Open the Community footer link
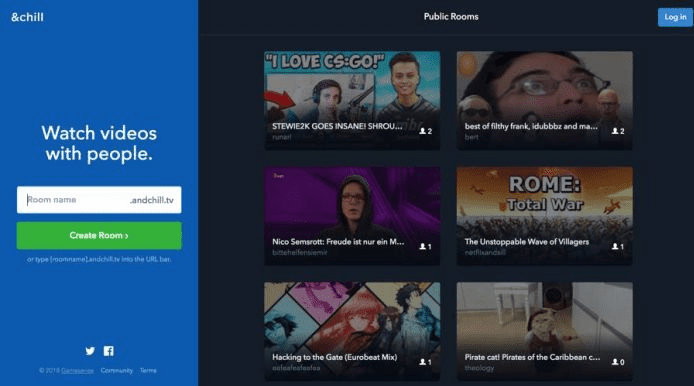 [116, 371]
